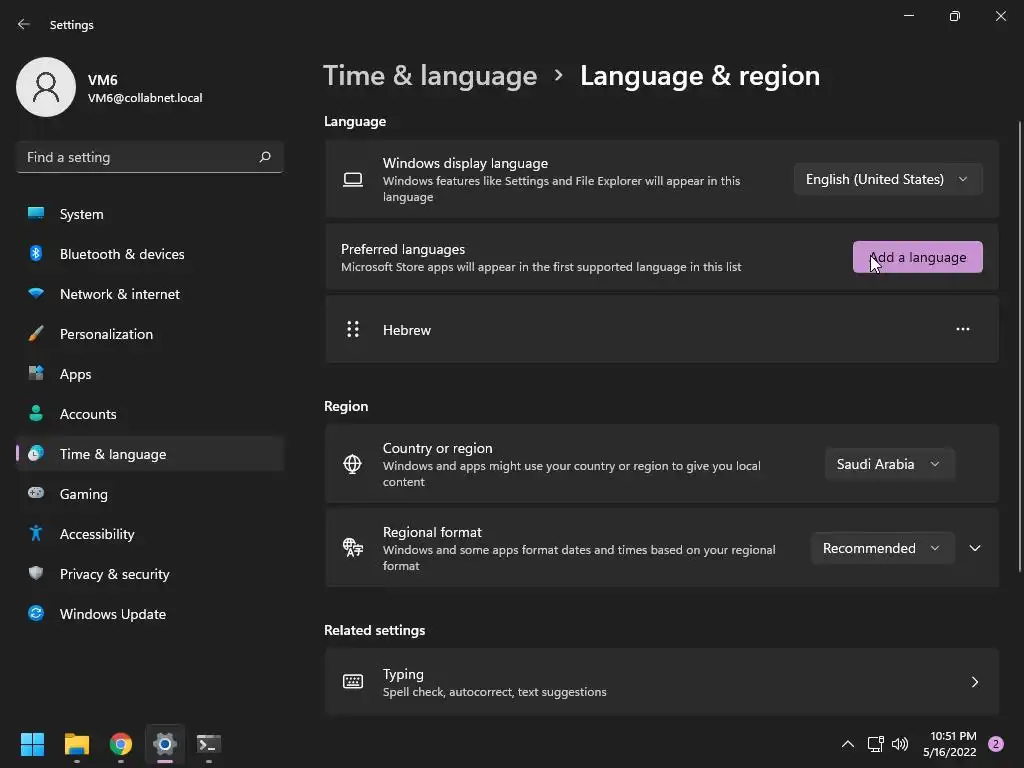The image size is (1024, 768).
Task: Click the Accounts person icon
Action: (x=36, y=413)
